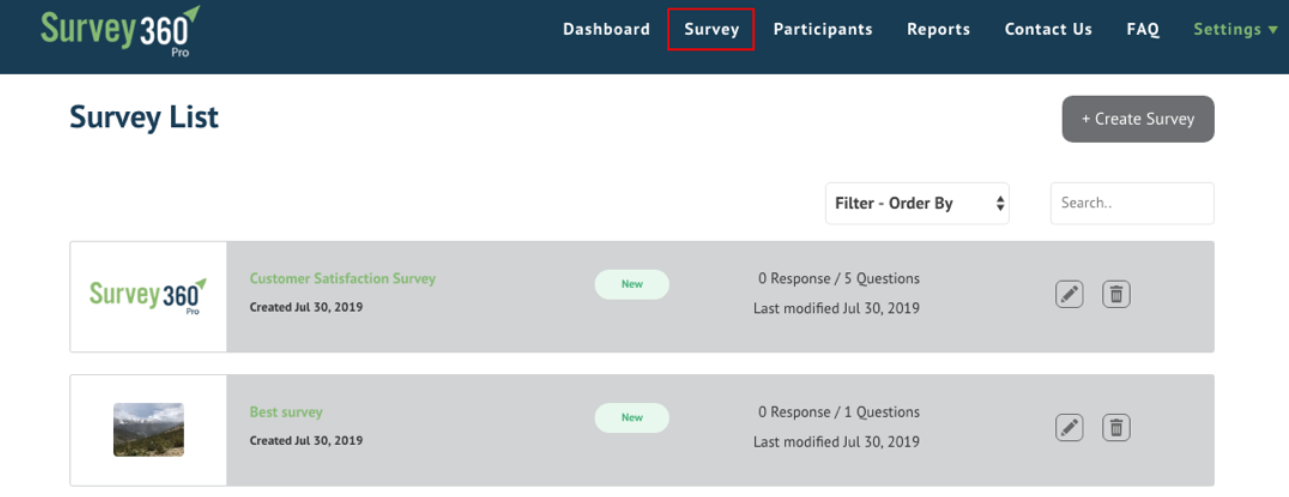Open the Settings dropdown menu
This screenshot has width=1289, height=497.
(1235, 29)
